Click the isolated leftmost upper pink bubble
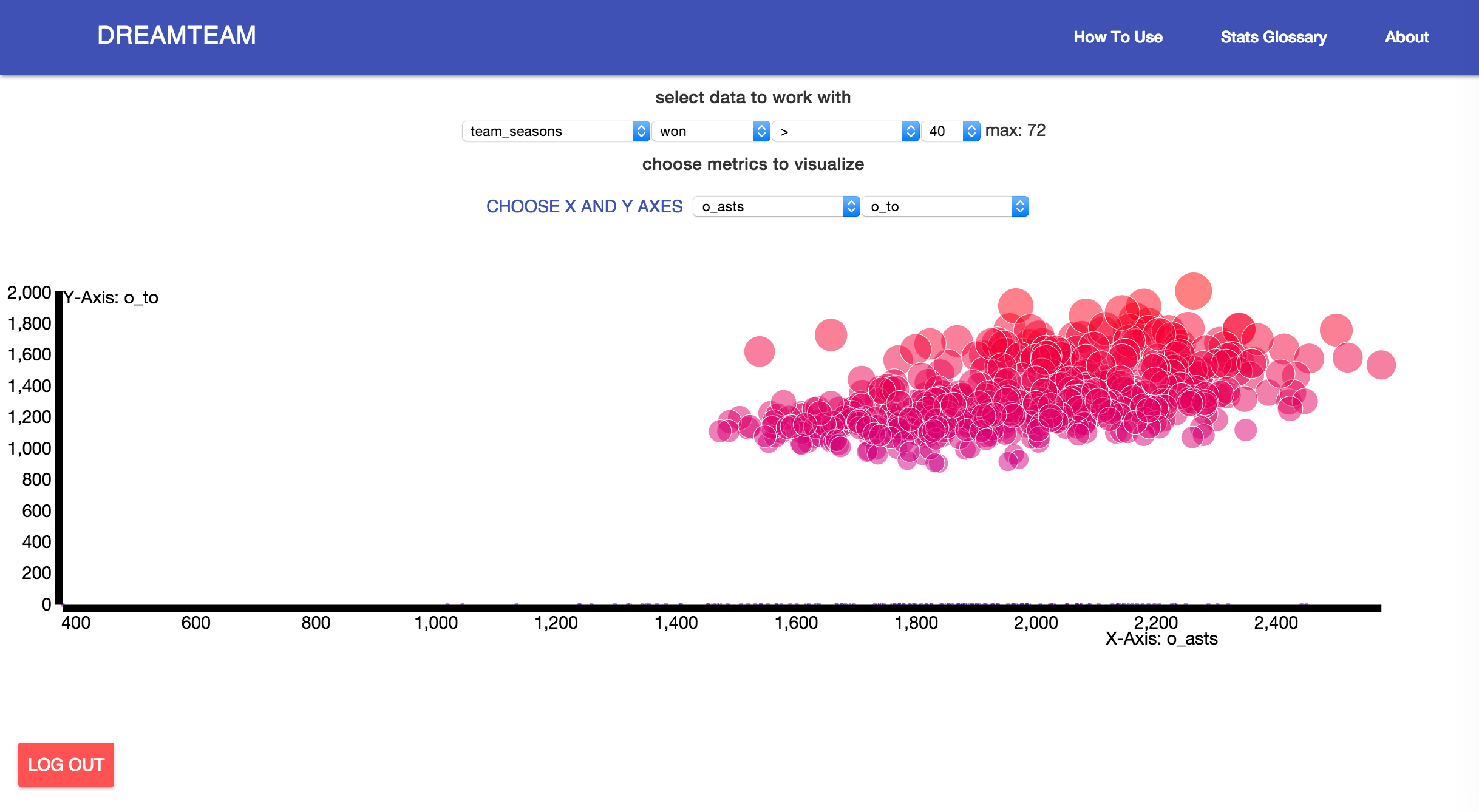 coord(759,351)
